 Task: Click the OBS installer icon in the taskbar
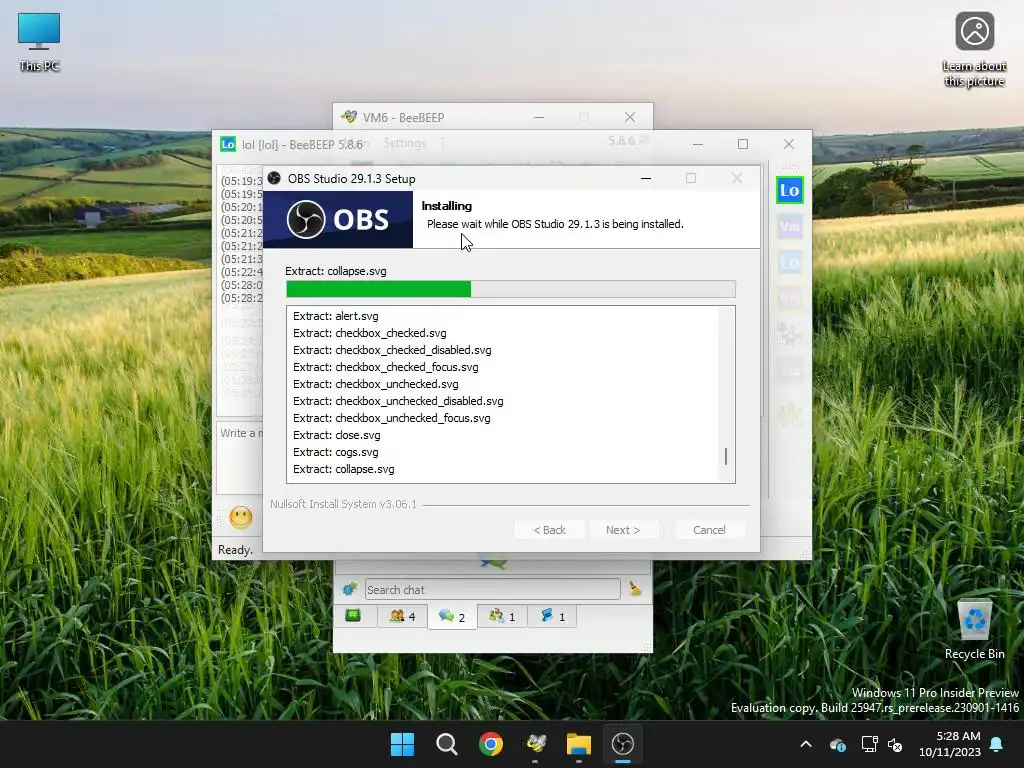pos(623,744)
